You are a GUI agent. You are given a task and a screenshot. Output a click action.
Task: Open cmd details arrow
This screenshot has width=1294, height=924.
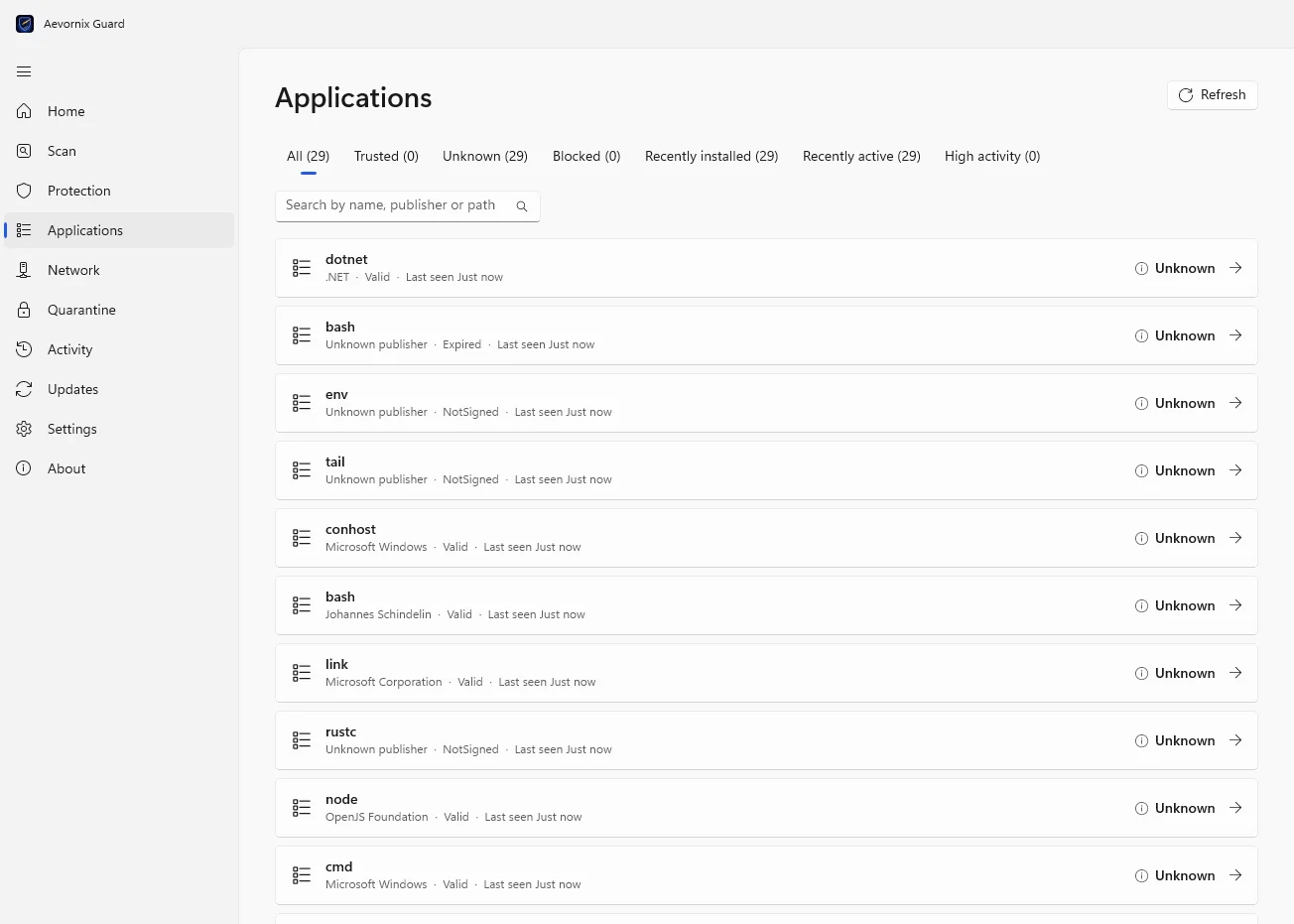click(x=1235, y=875)
